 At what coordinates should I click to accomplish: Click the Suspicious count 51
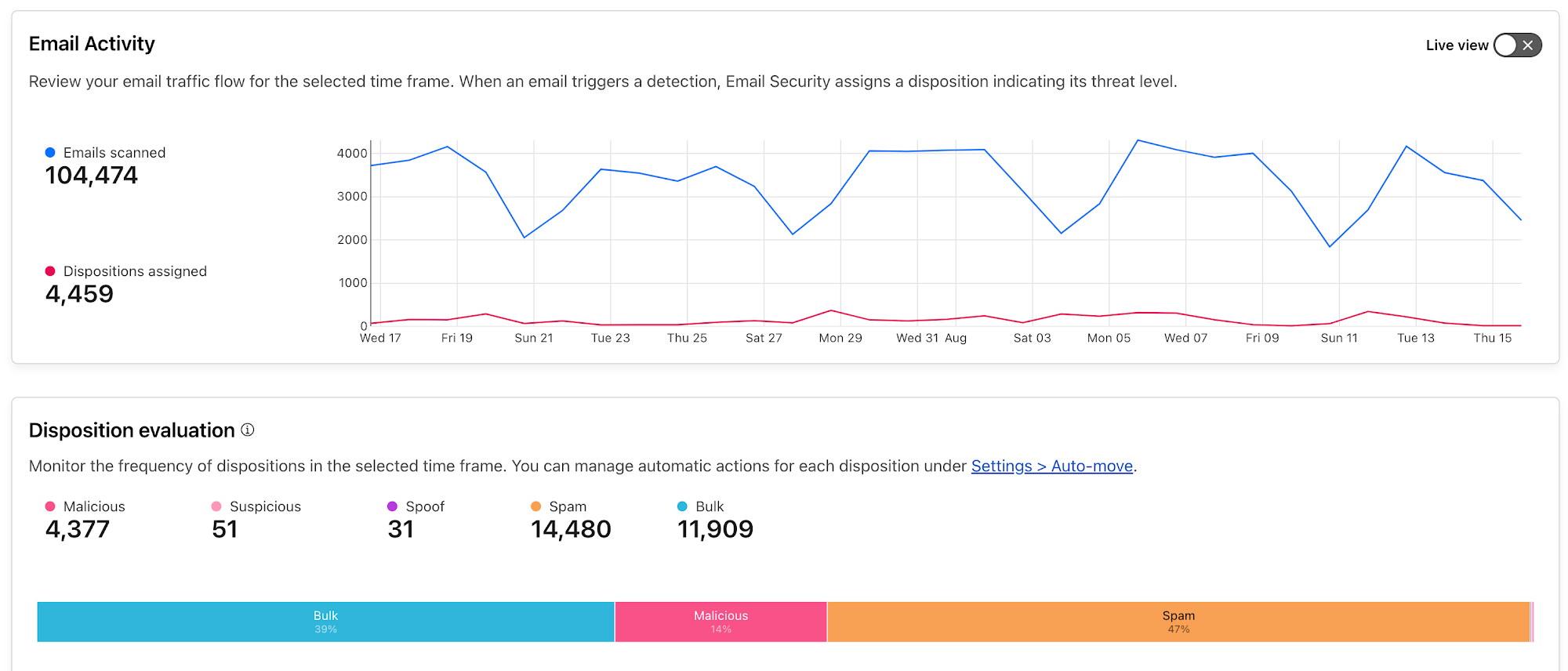coord(225,529)
